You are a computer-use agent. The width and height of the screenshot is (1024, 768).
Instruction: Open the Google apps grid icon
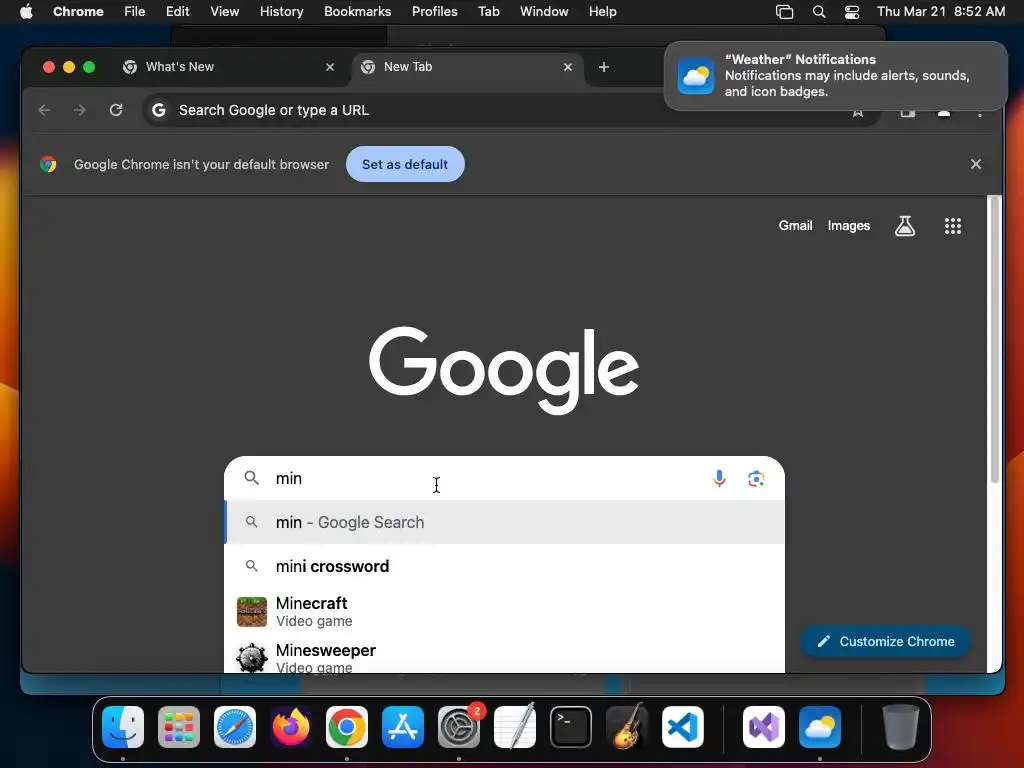(953, 226)
